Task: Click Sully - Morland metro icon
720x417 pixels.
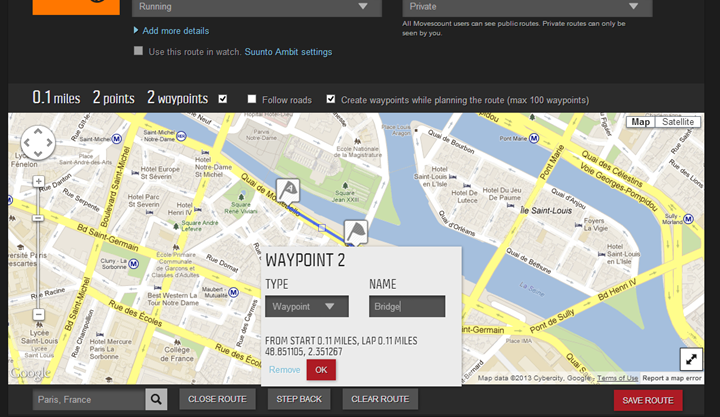Action: (x=688, y=219)
